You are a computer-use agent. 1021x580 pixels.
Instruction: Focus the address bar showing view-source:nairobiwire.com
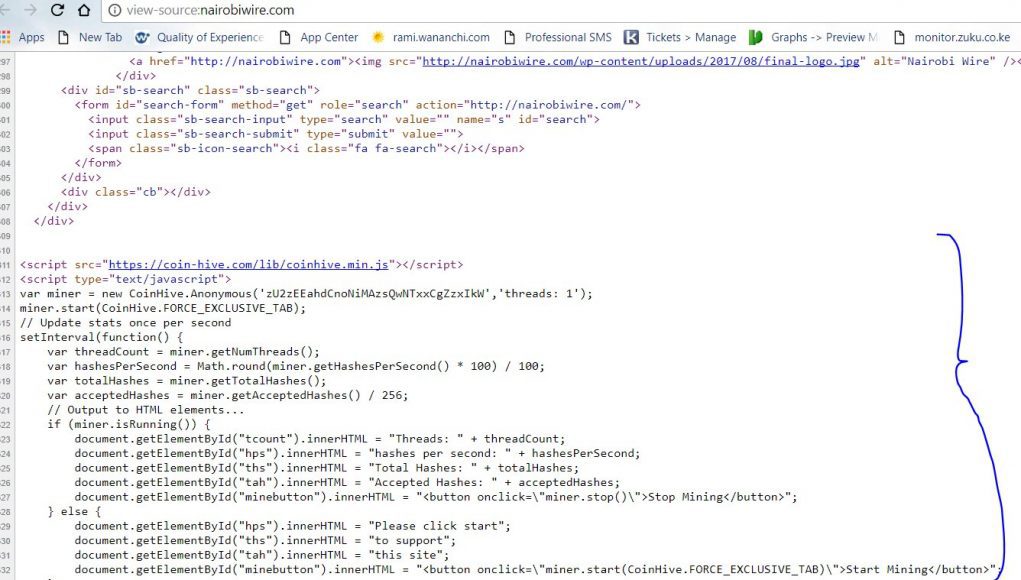(x=560, y=10)
